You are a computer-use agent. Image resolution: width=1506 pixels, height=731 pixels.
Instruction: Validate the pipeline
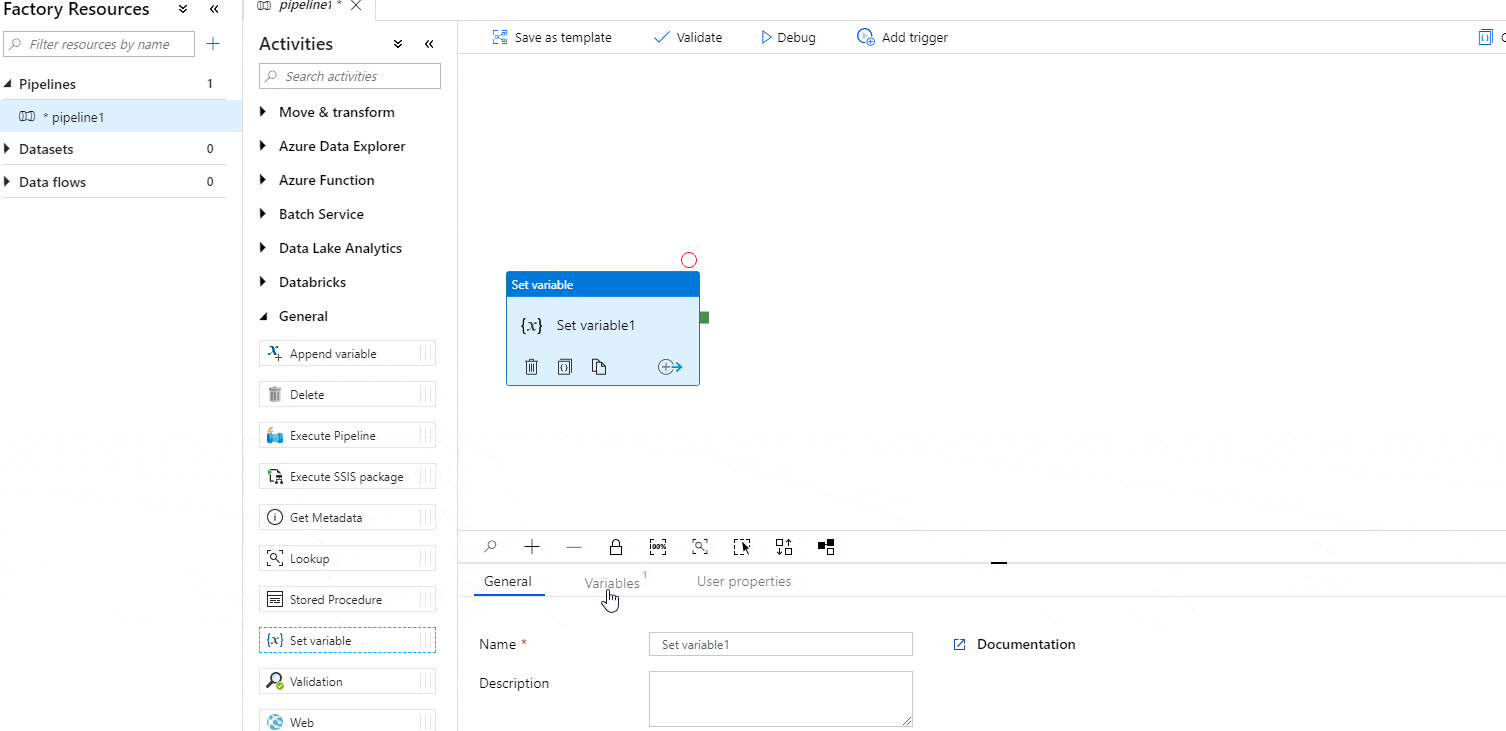tap(688, 37)
